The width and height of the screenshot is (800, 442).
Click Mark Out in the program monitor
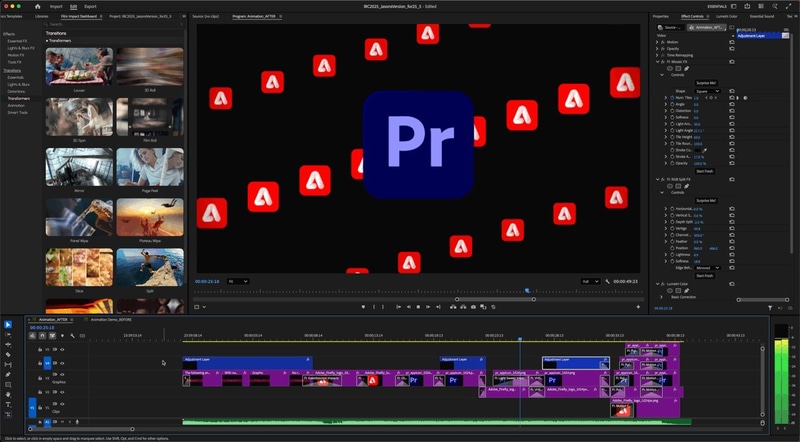[x=383, y=307]
